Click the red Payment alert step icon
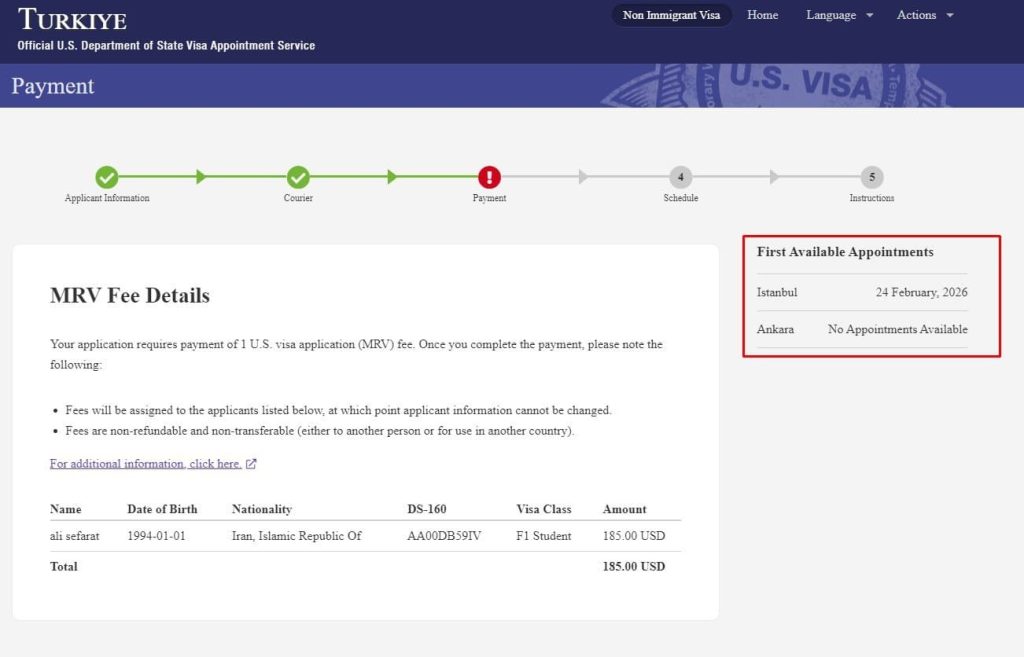The height and width of the screenshot is (657, 1024). pyautogui.click(x=489, y=177)
